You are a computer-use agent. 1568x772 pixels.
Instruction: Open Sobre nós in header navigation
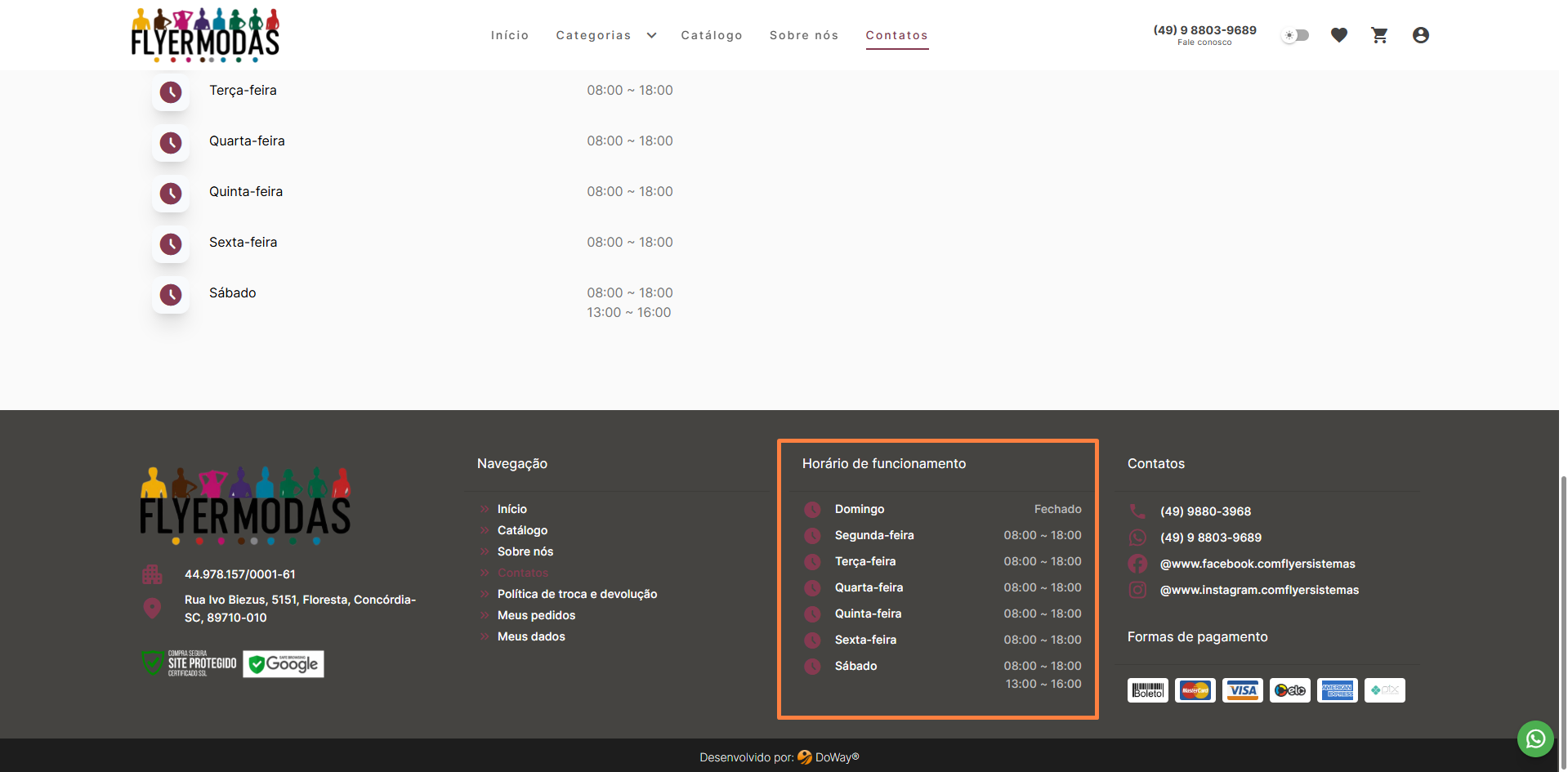804,35
